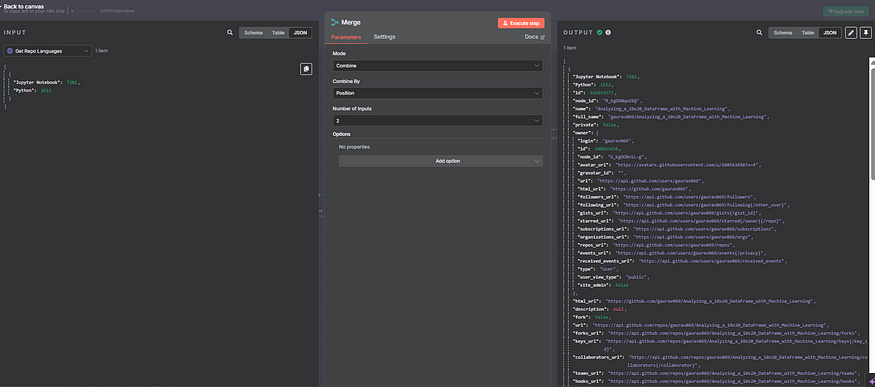Click the "type": "User" line
Viewport: 875px width, 387px height.
click(x=598, y=269)
